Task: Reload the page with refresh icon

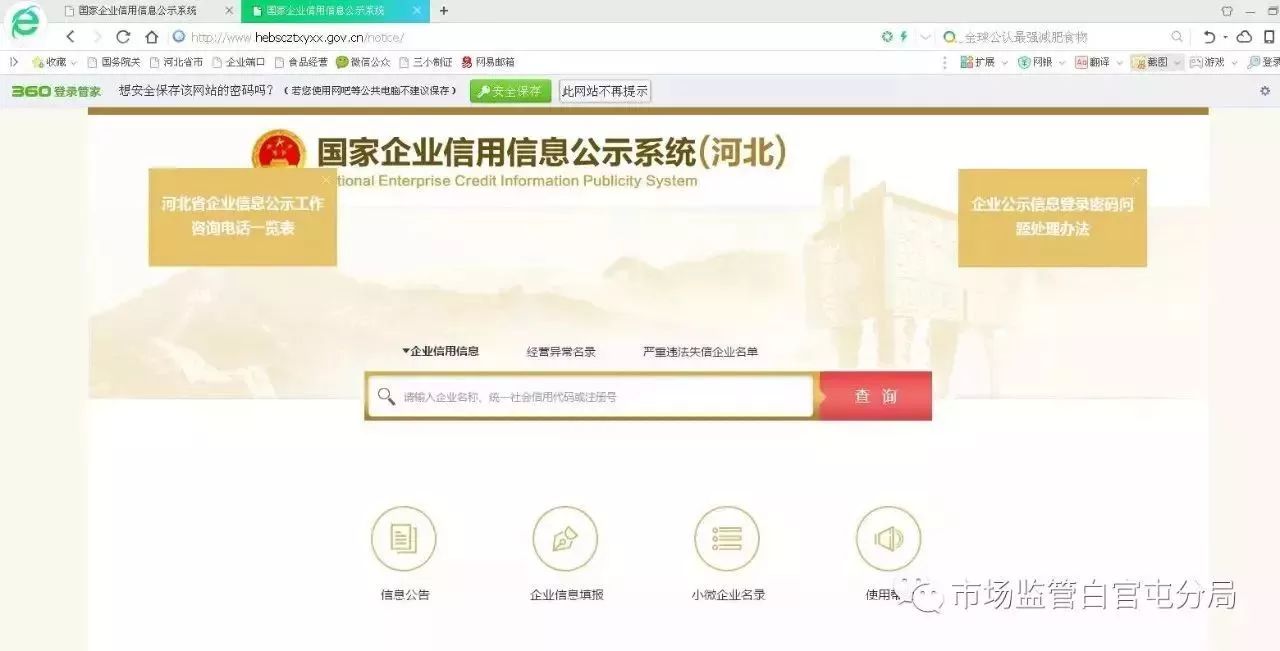Action: [x=123, y=37]
